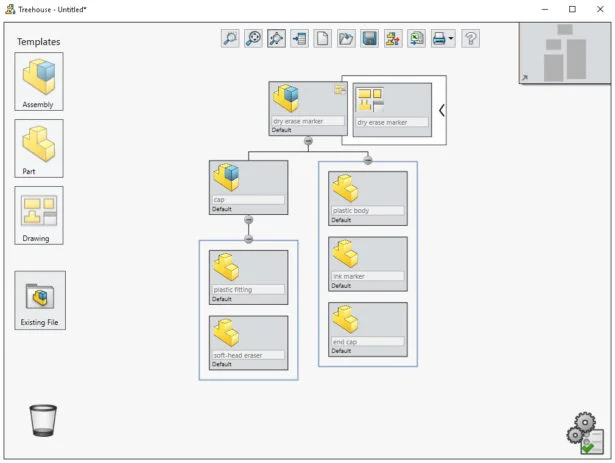This screenshot has width=615, height=463.
Task: Select the Assembly template
Action: click(39, 81)
